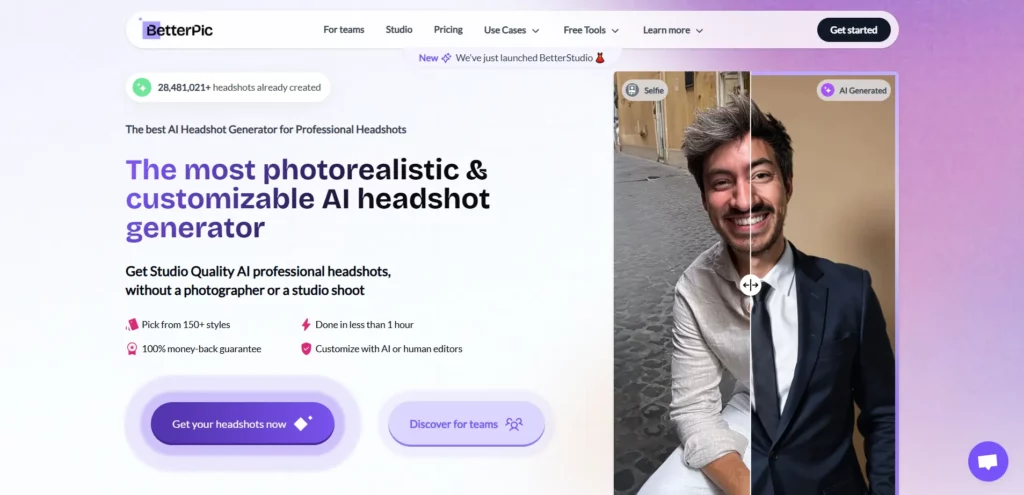The height and width of the screenshot is (495, 1024).
Task: Expand the Use Cases dropdown
Action: click(x=511, y=30)
